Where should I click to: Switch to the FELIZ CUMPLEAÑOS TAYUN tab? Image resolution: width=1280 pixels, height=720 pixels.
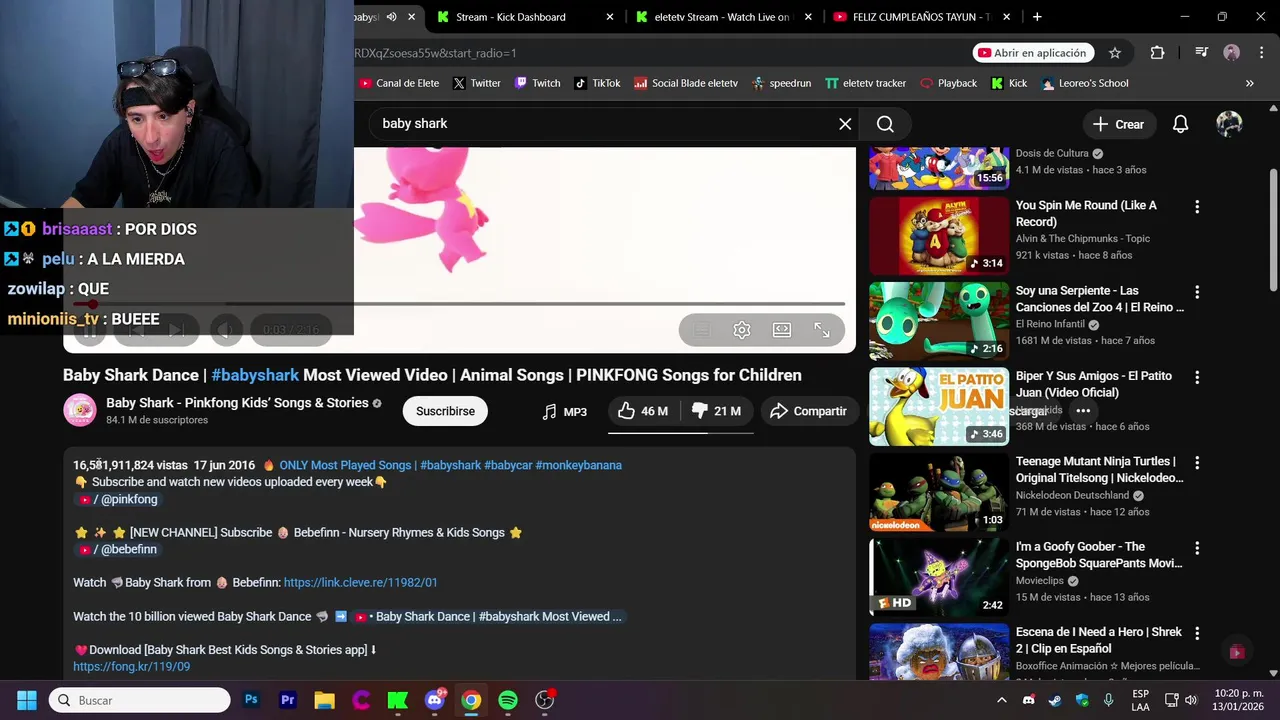pos(920,17)
